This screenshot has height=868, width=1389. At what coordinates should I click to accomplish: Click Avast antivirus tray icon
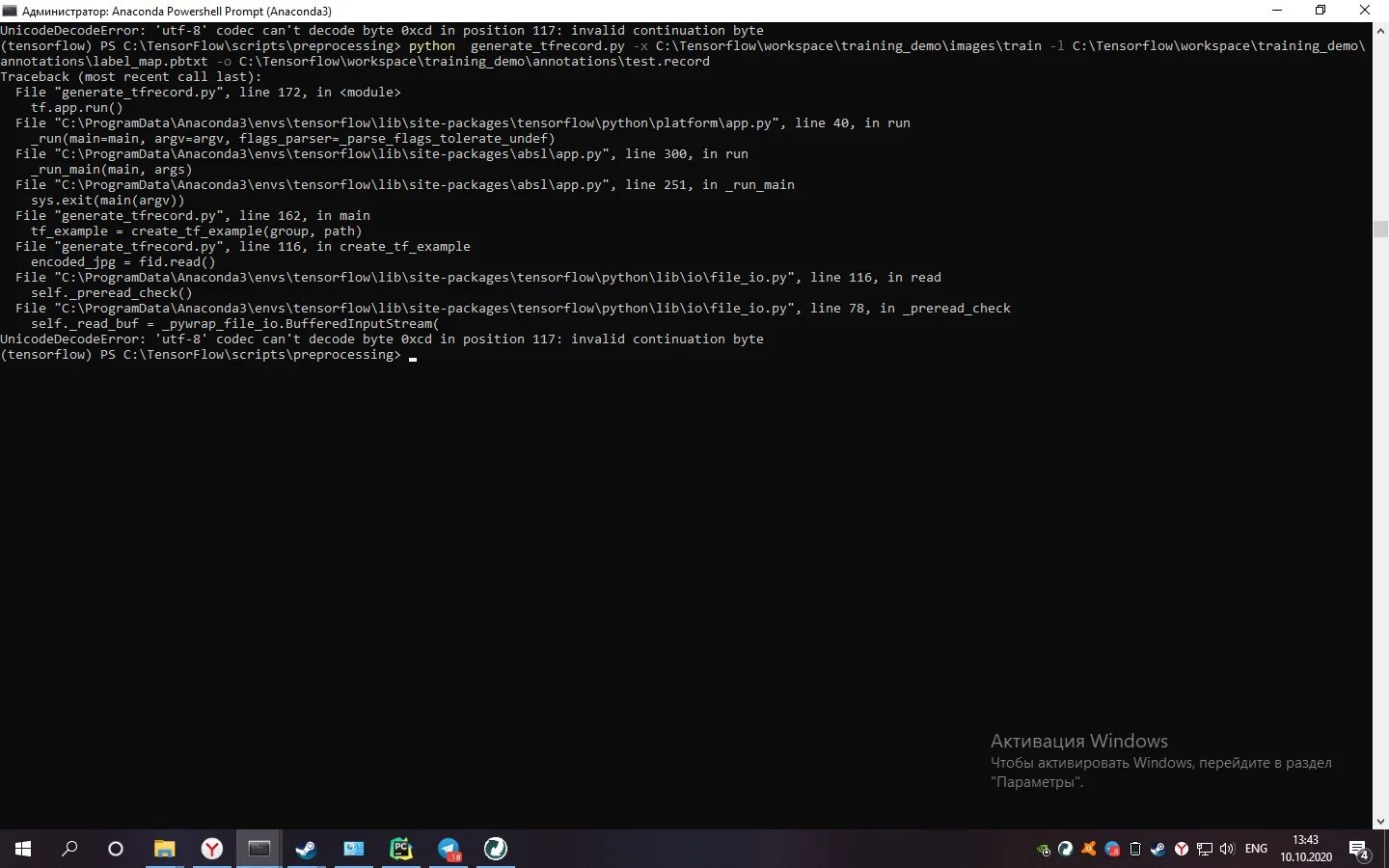tap(1089, 850)
